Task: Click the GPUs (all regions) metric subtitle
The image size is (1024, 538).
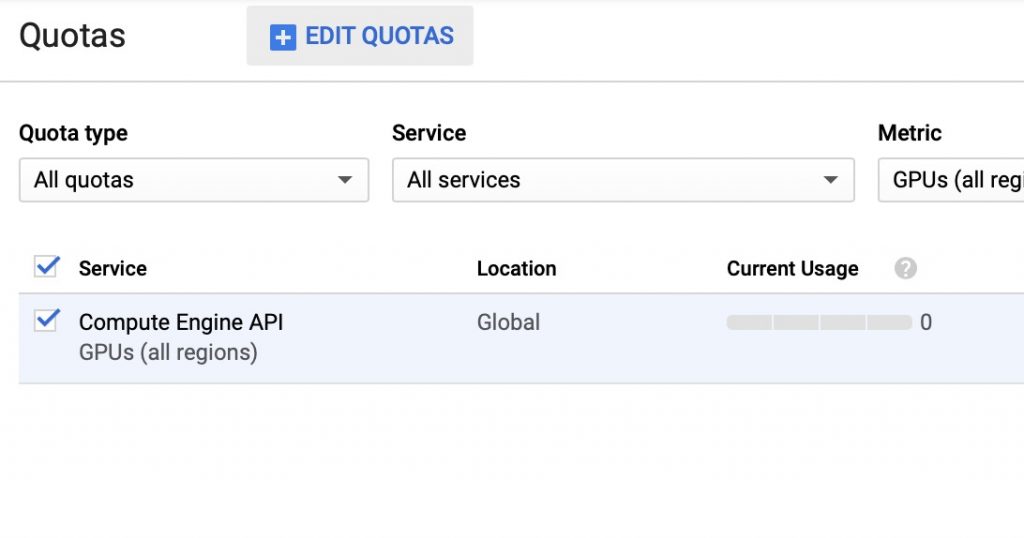Action: (x=168, y=353)
